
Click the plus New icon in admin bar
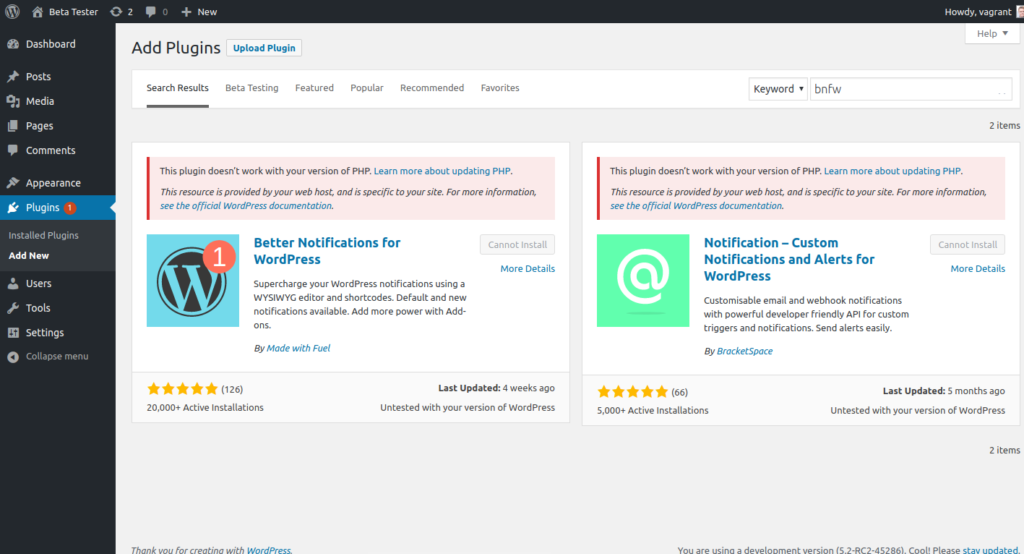pos(186,12)
